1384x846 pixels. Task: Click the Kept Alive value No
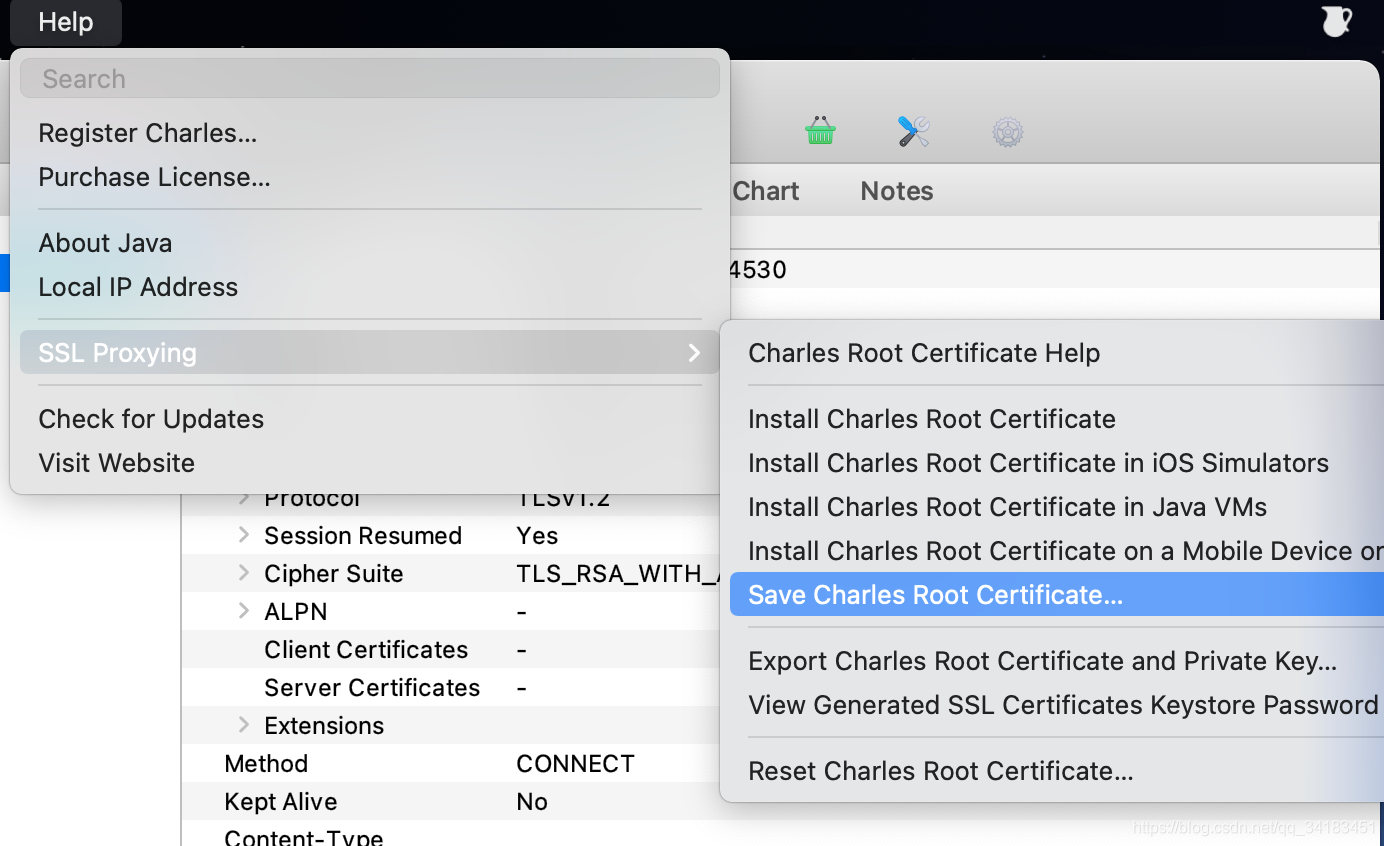point(532,802)
